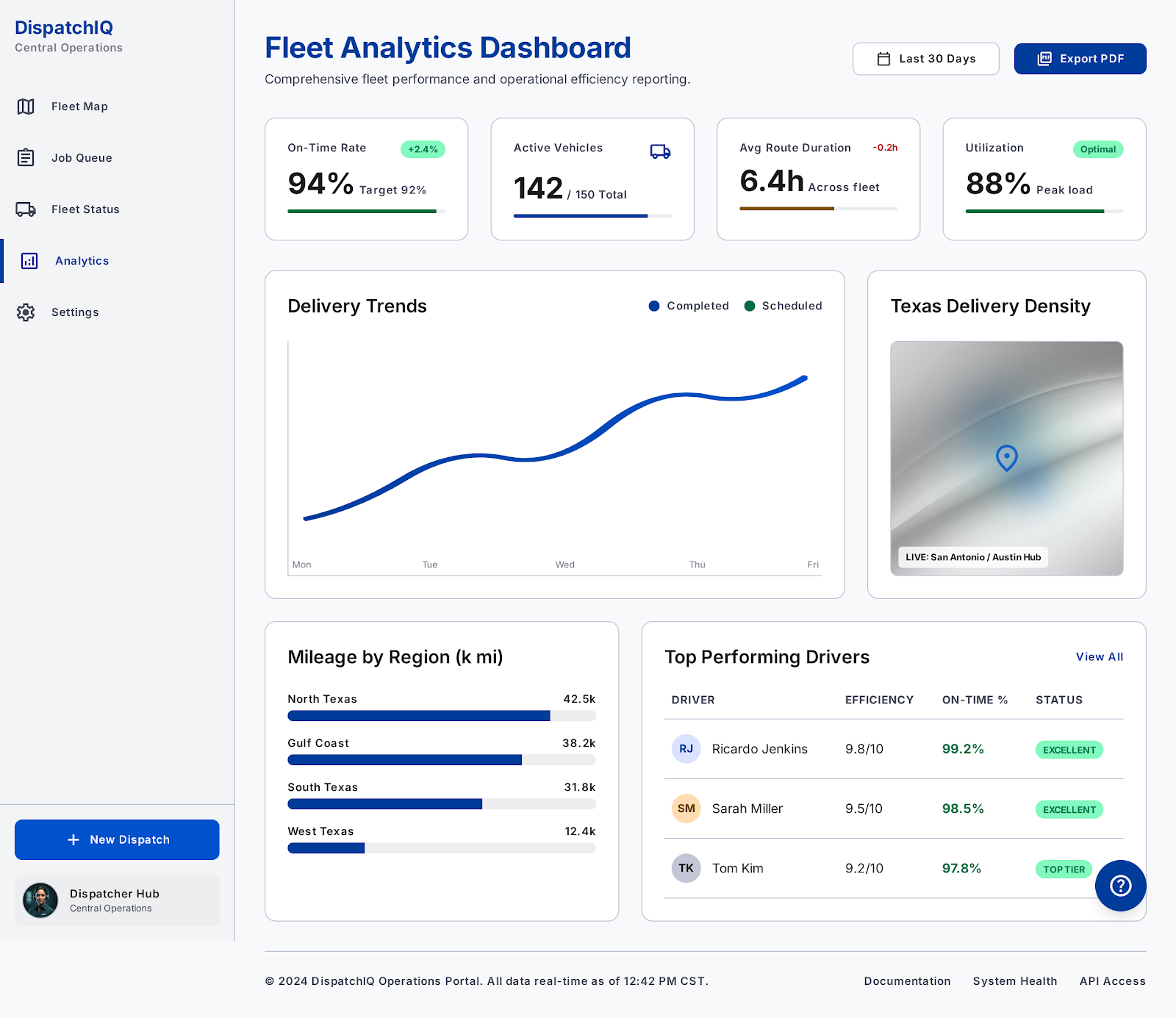Click the Gulf Coast mileage bar
The image size is (1176, 1018).
(x=442, y=760)
